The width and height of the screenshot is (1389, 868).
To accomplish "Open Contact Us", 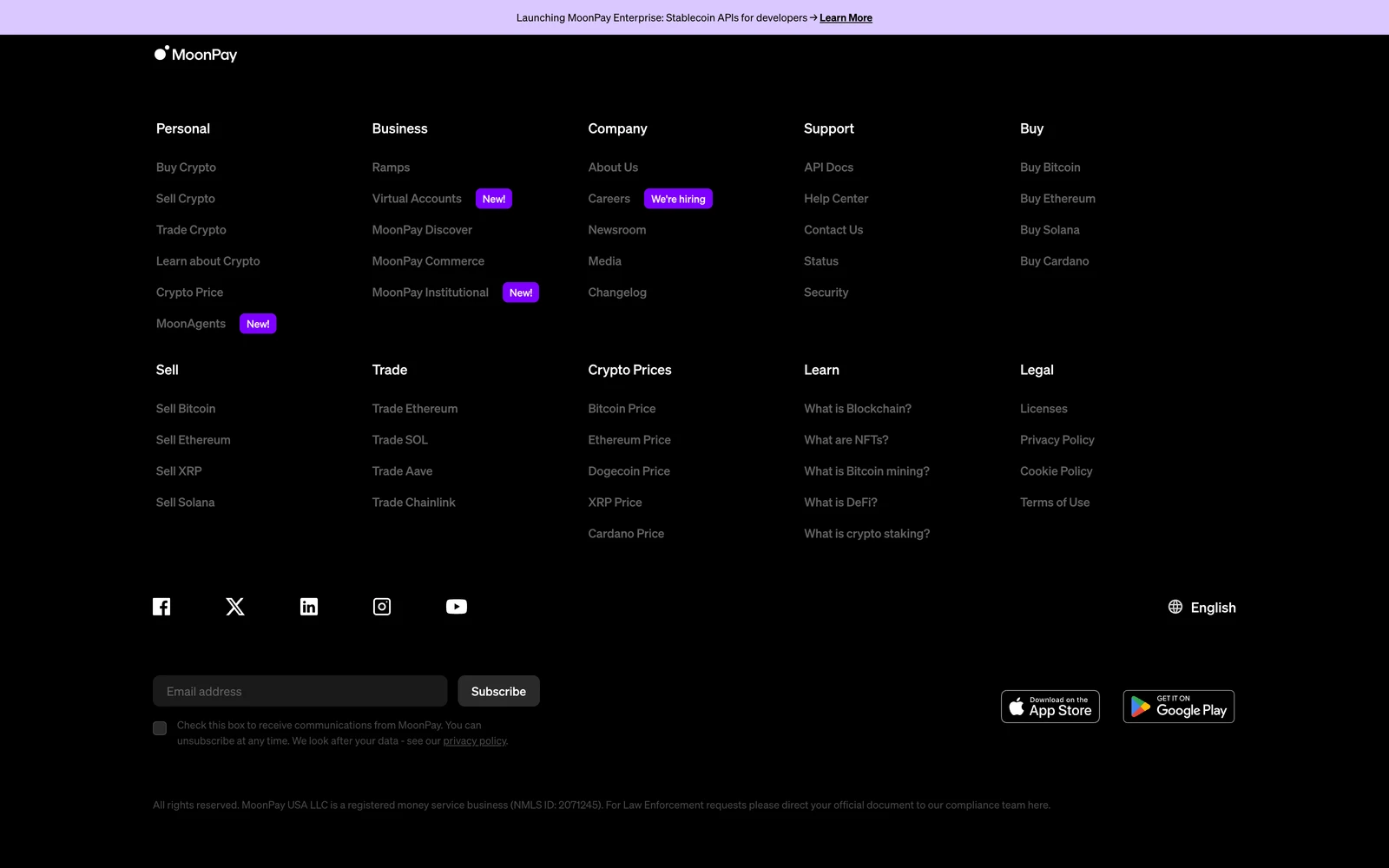I will [833, 230].
